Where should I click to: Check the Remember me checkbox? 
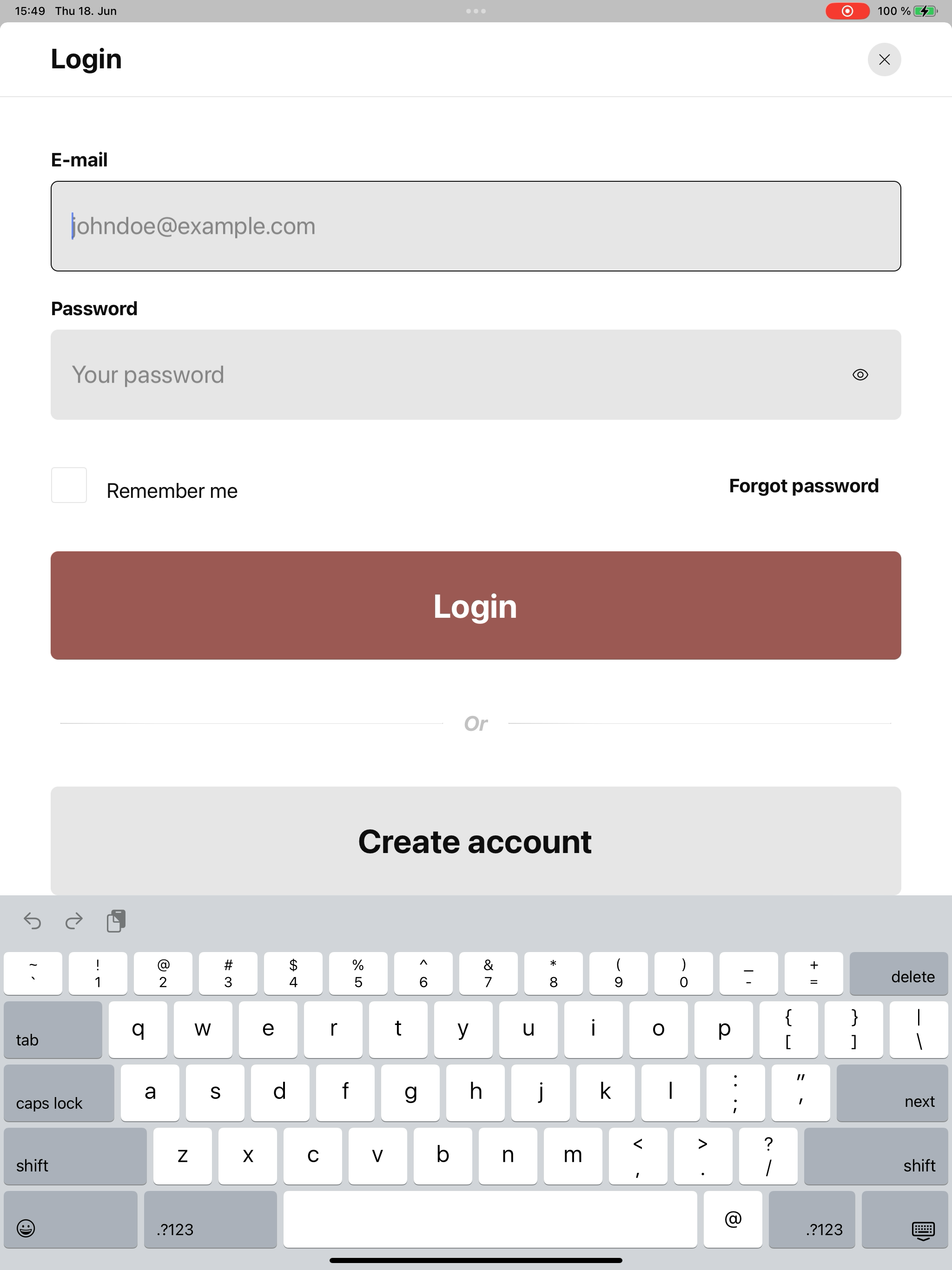click(x=69, y=485)
